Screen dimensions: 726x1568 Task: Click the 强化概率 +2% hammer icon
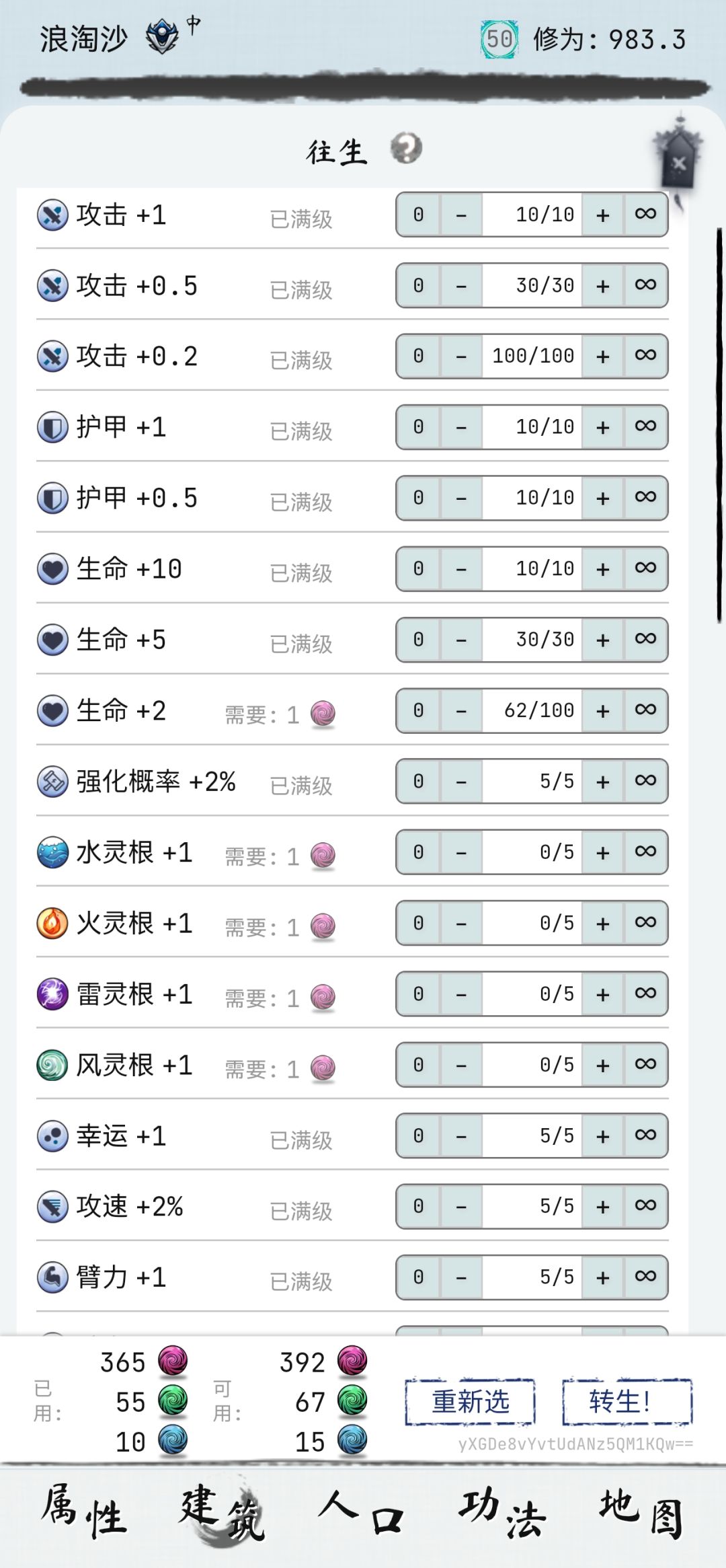tap(52, 782)
